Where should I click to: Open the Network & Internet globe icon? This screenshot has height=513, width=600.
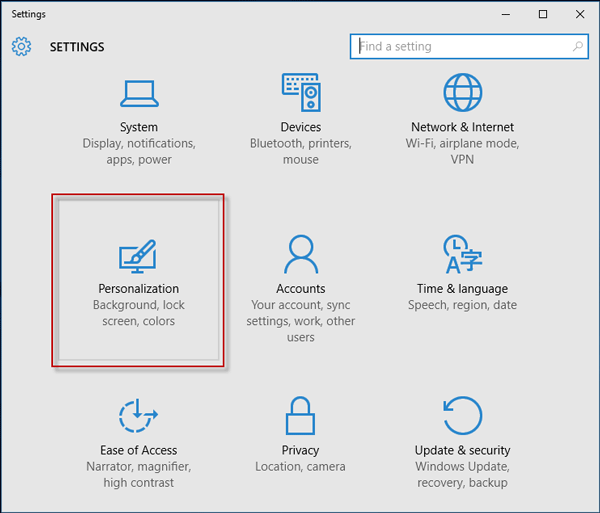[x=463, y=93]
